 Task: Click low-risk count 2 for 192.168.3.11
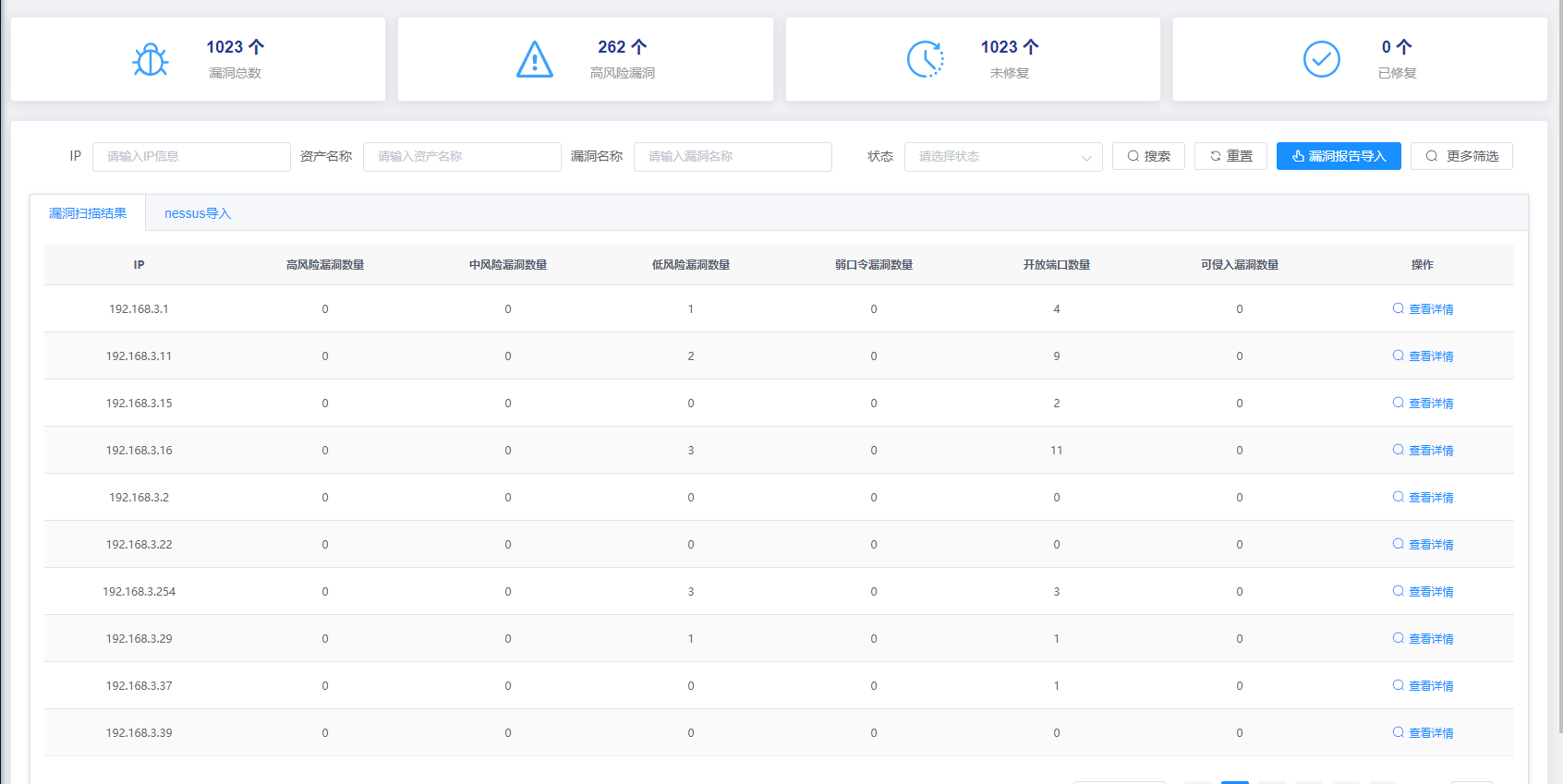[x=691, y=356]
